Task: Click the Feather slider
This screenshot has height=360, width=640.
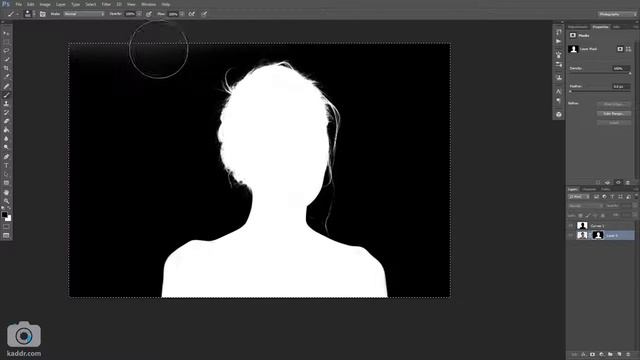Action: tap(599, 91)
